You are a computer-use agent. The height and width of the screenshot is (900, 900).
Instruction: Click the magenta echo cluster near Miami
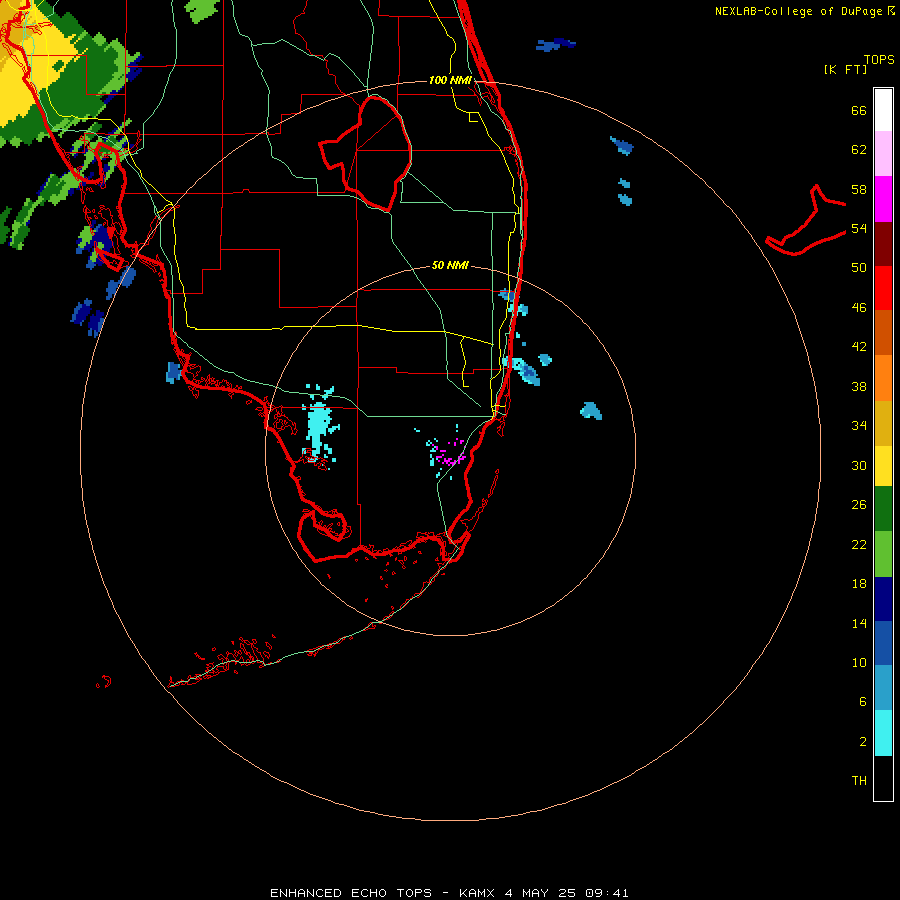(449, 452)
